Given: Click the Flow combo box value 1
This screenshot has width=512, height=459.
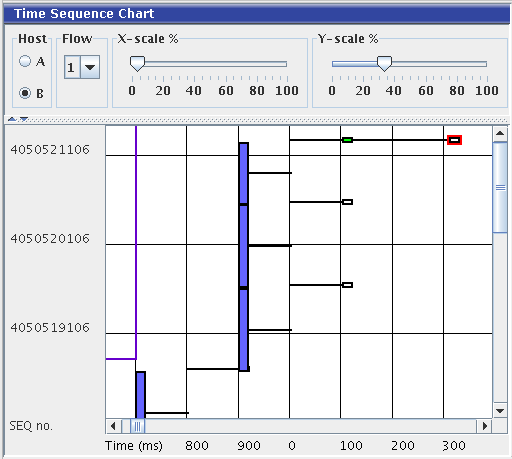Looking at the screenshot, I should [72, 67].
